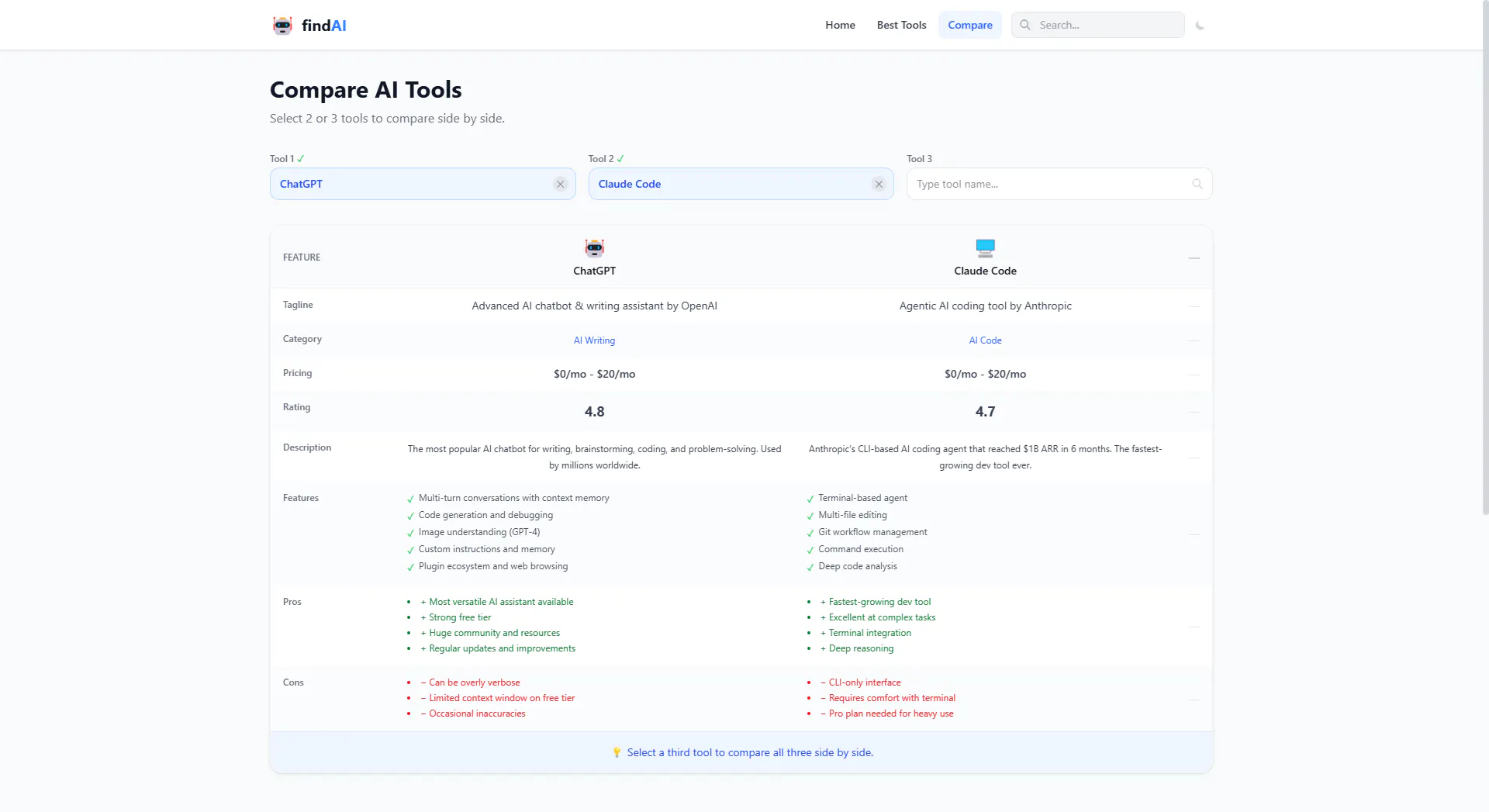Click the FEATURE column header
Viewport: 1489px width, 812px height.
pyautogui.click(x=302, y=257)
